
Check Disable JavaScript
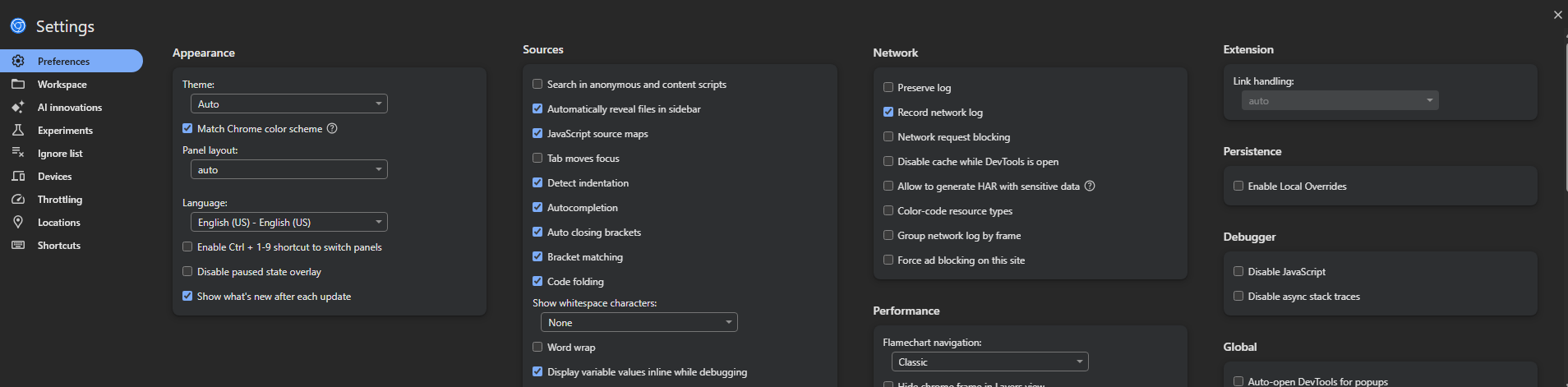[1238, 271]
